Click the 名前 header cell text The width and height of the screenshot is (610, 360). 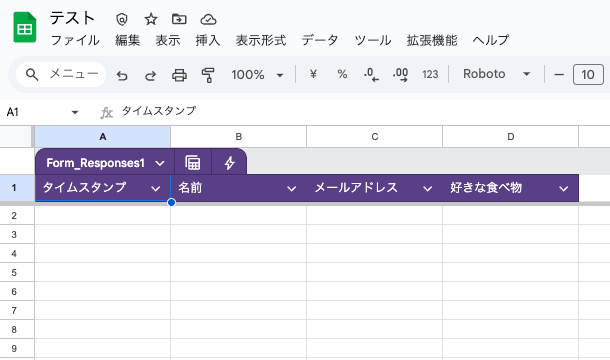pyautogui.click(x=190, y=188)
